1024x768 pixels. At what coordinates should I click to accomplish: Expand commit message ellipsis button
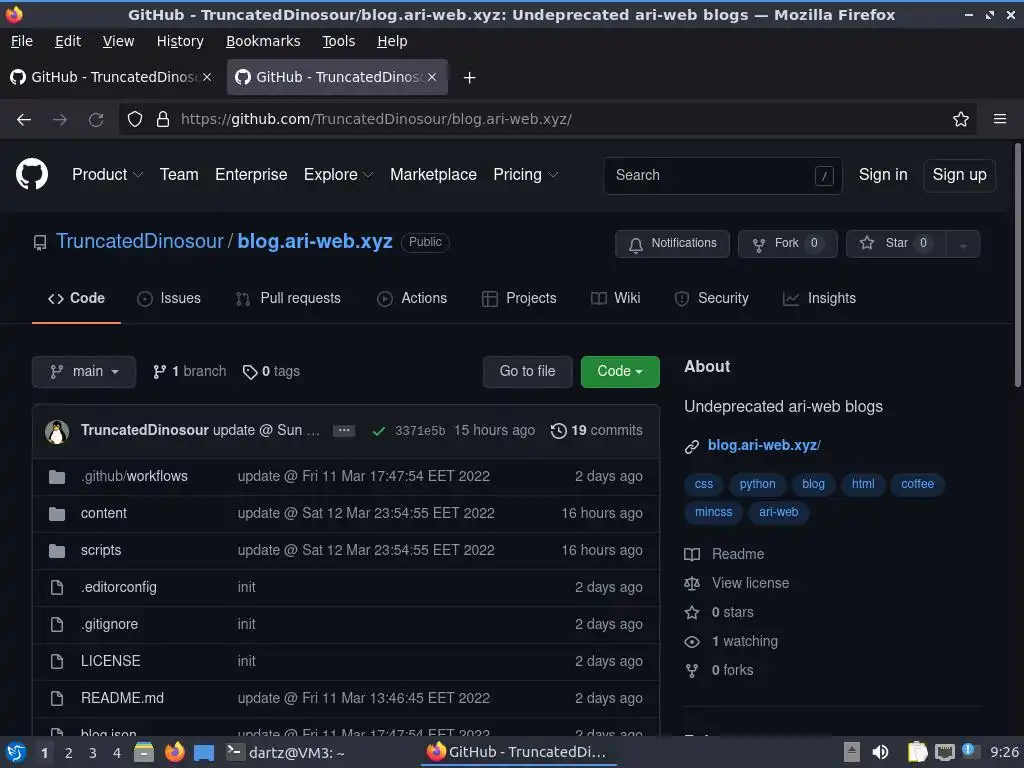[x=344, y=430]
